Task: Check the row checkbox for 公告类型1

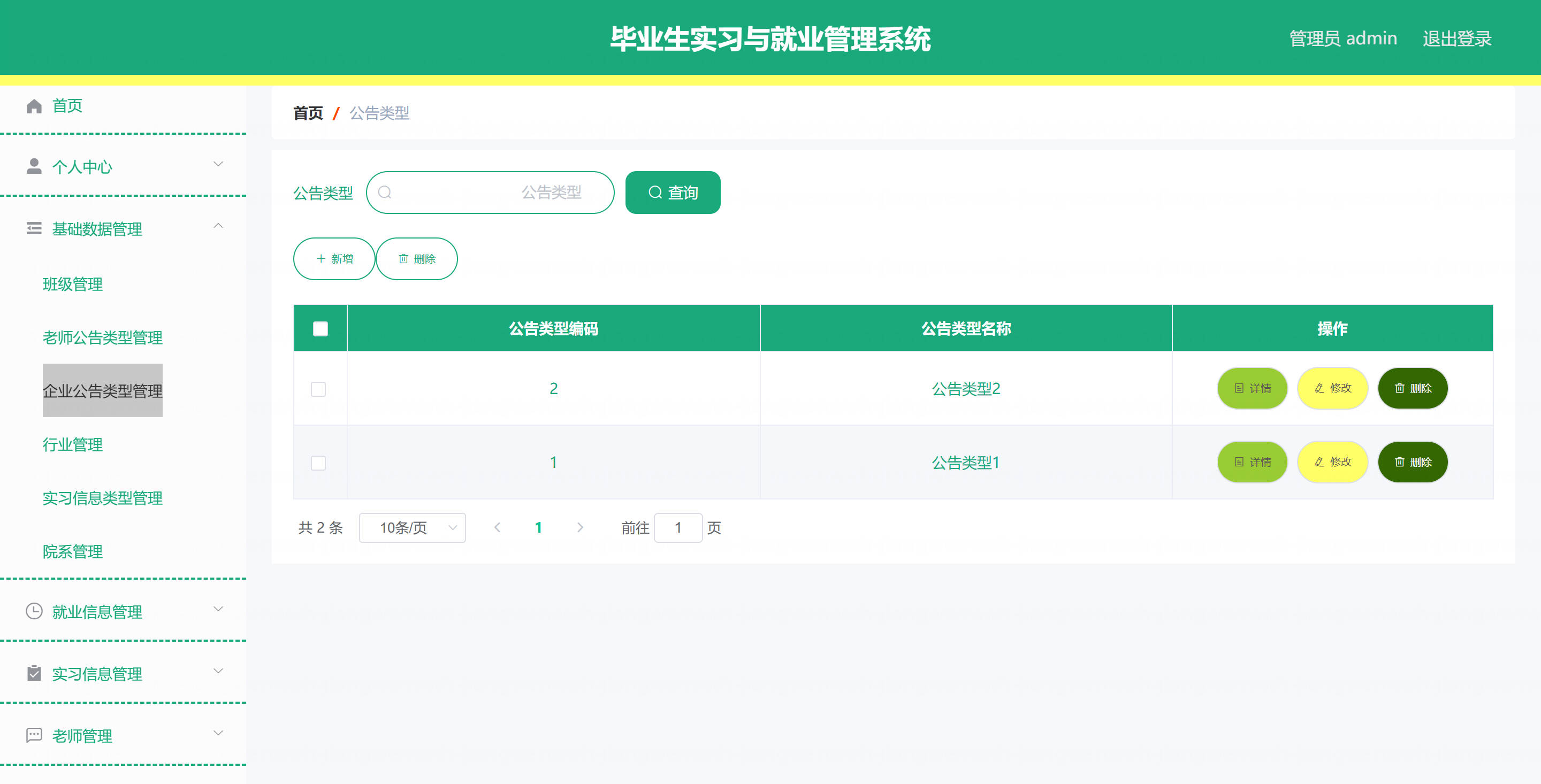Action: (x=318, y=463)
